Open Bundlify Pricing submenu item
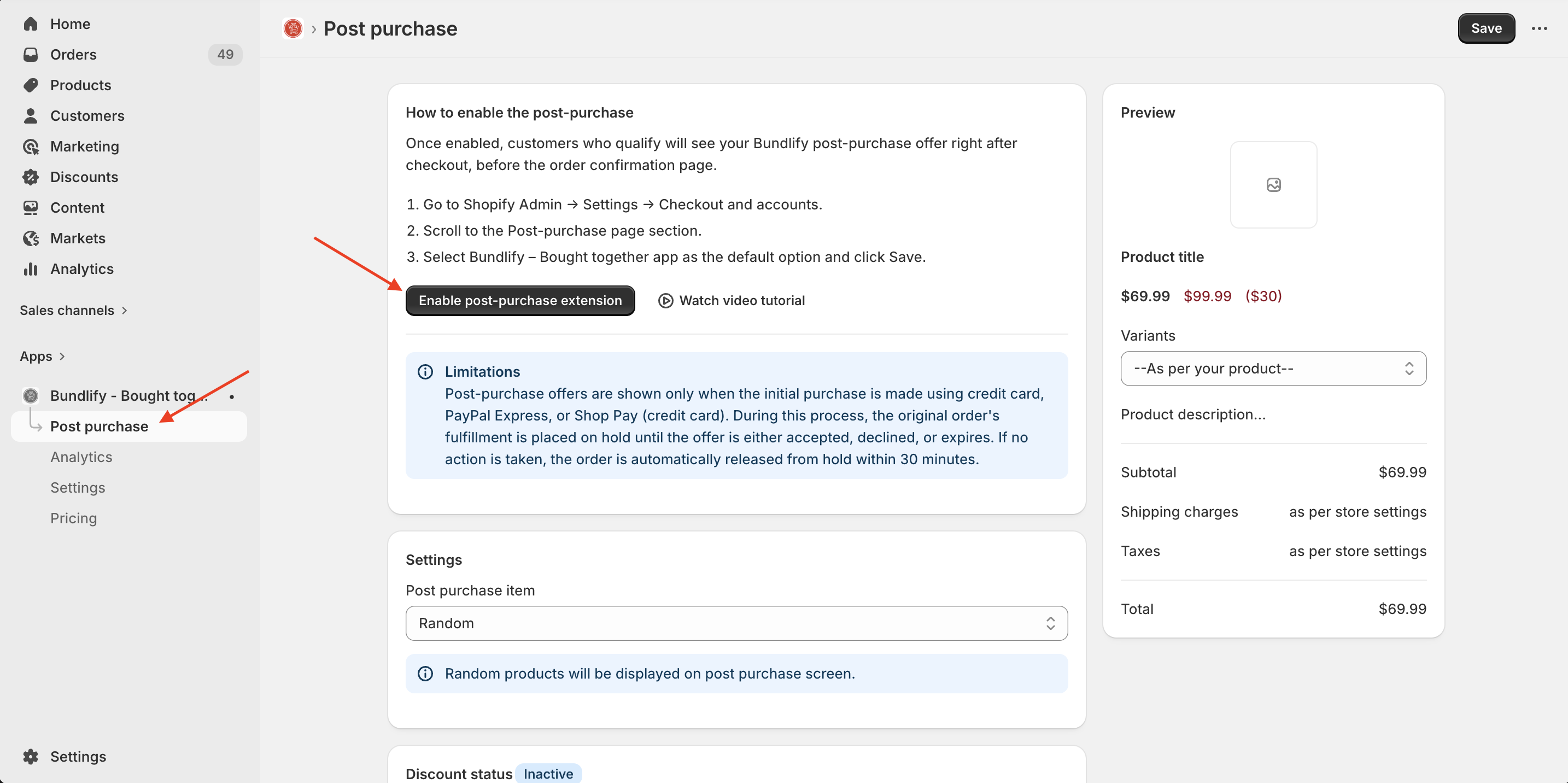The width and height of the screenshot is (1568, 783). click(x=73, y=518)
